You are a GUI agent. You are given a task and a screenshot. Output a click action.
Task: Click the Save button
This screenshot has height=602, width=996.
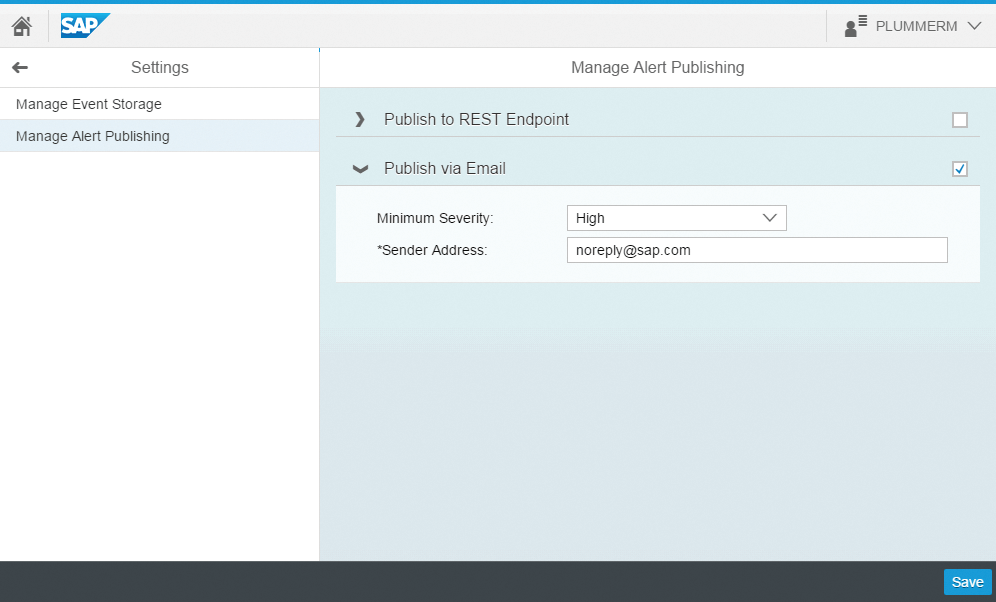click(967, 582)
